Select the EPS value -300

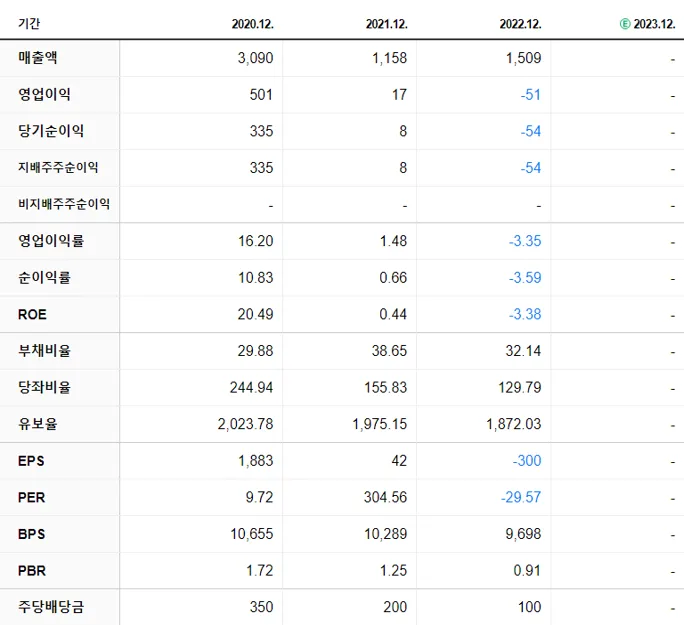point(527,461)
